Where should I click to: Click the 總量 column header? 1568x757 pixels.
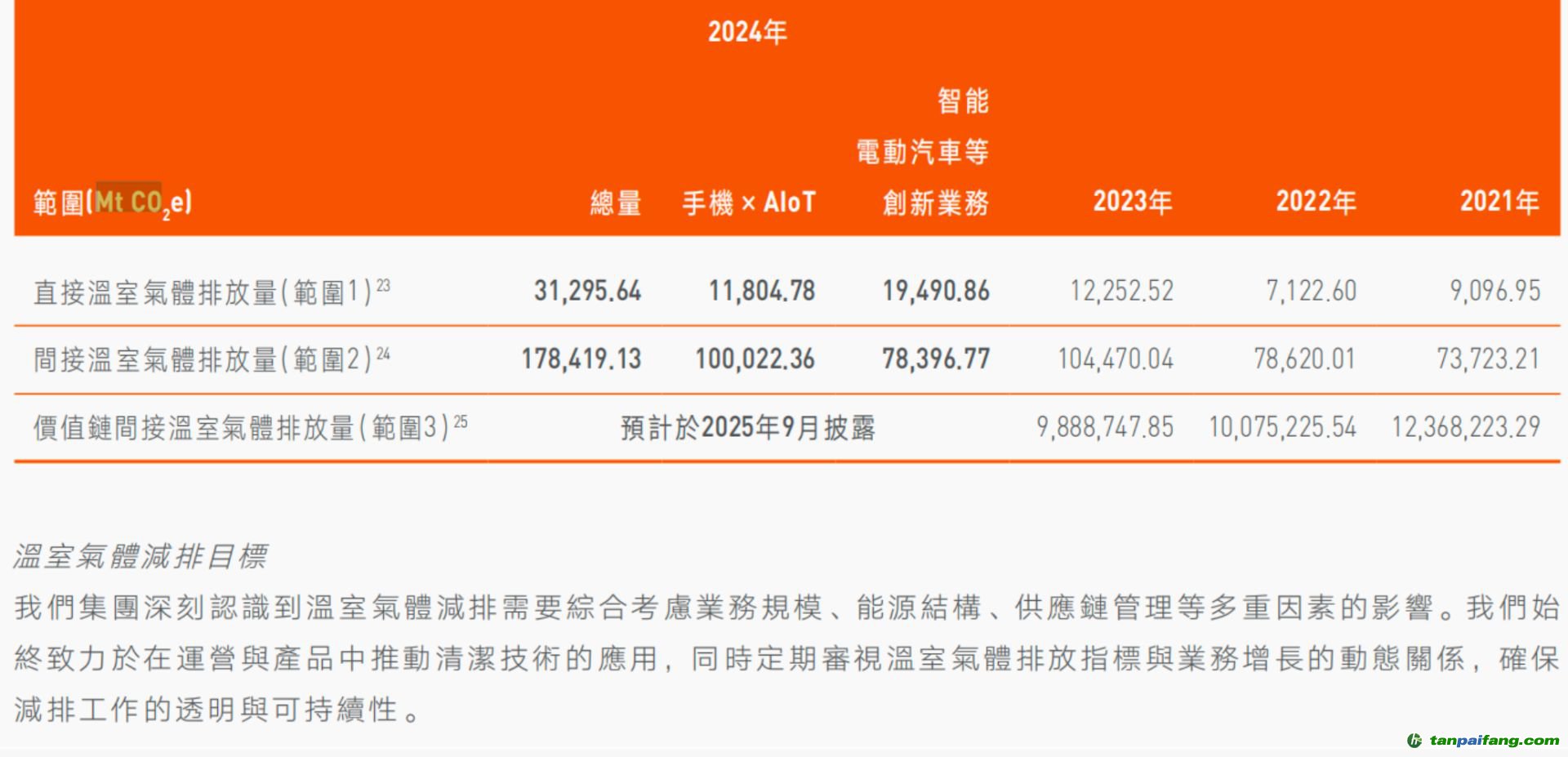[x=616, y=203]
